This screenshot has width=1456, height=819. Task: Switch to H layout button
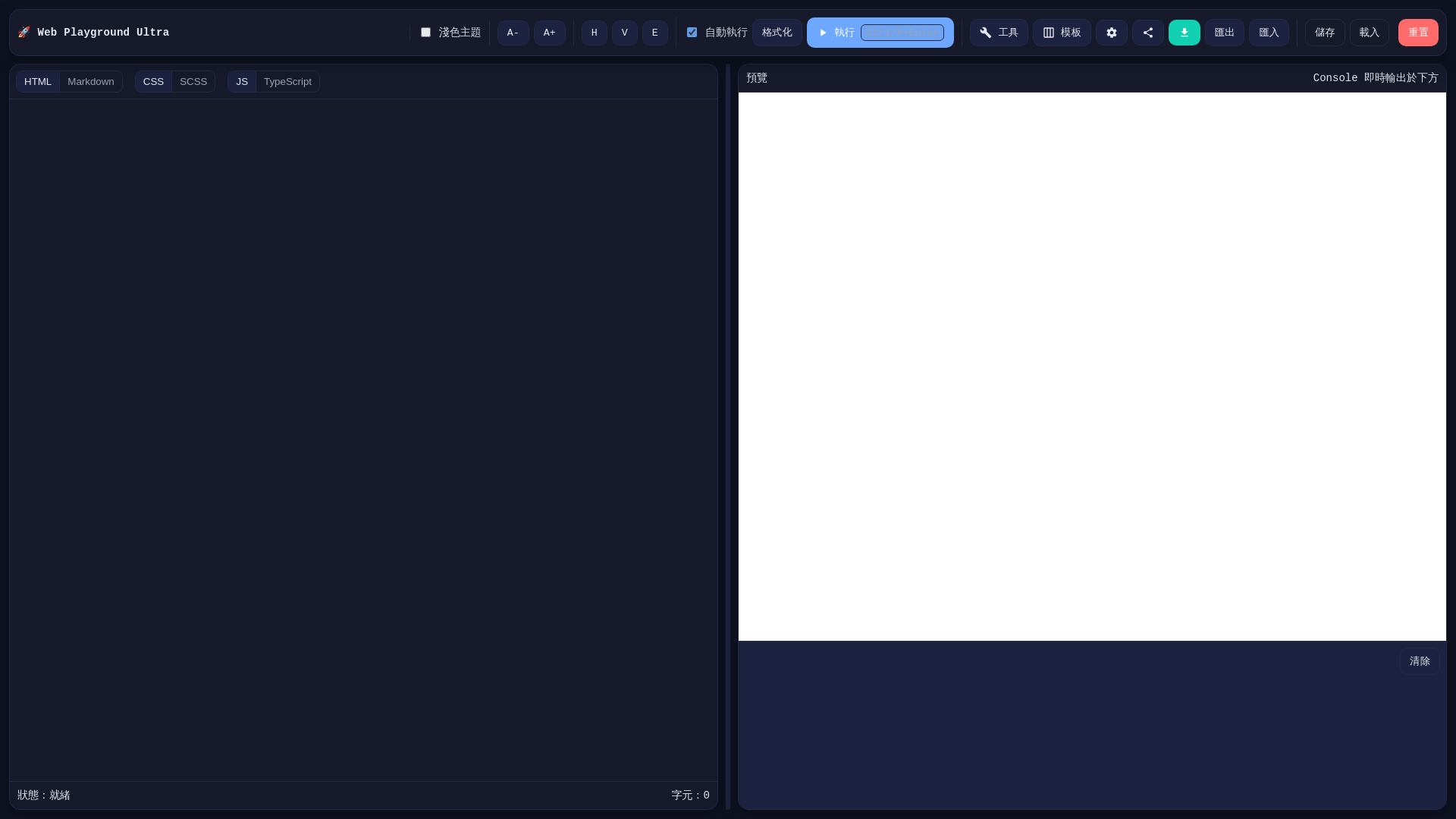pyautogui.click(x=595, y=33)
